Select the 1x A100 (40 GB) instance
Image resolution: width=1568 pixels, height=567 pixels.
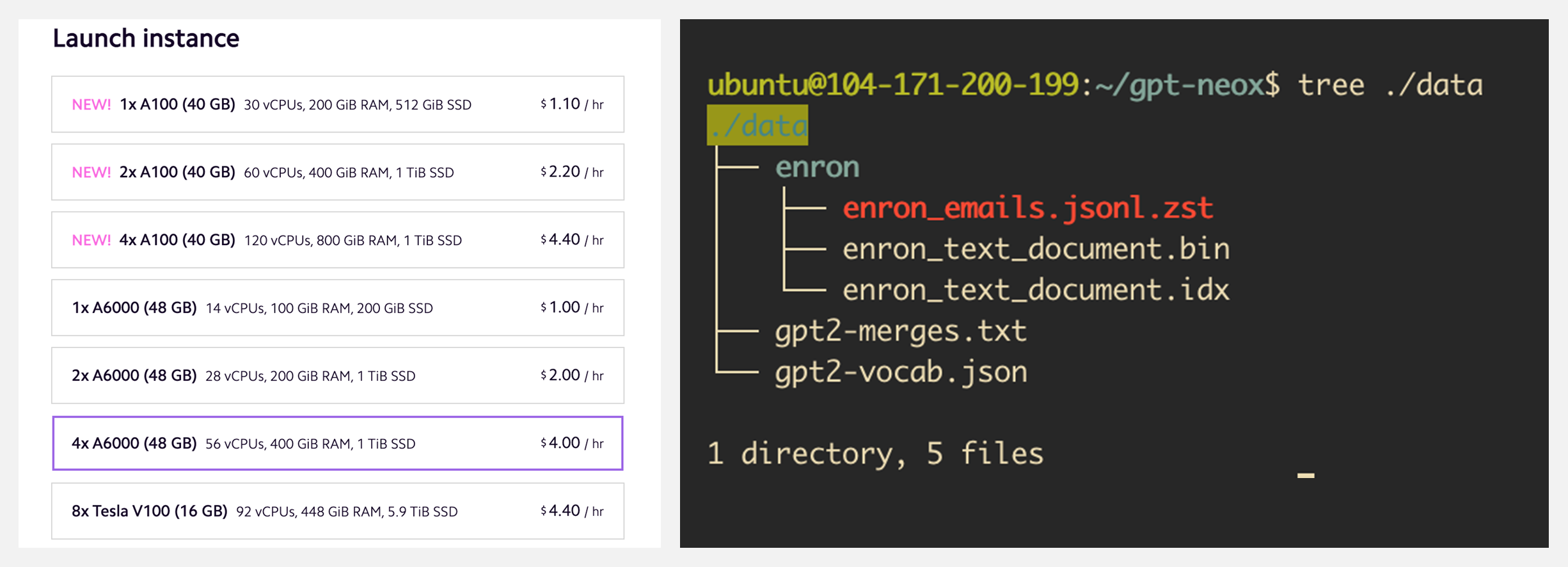[x=338, y=104]
